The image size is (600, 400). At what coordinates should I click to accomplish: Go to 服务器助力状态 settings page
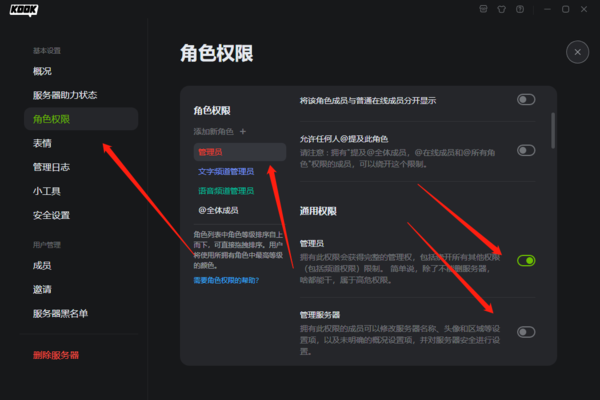(x=65, y=96)
